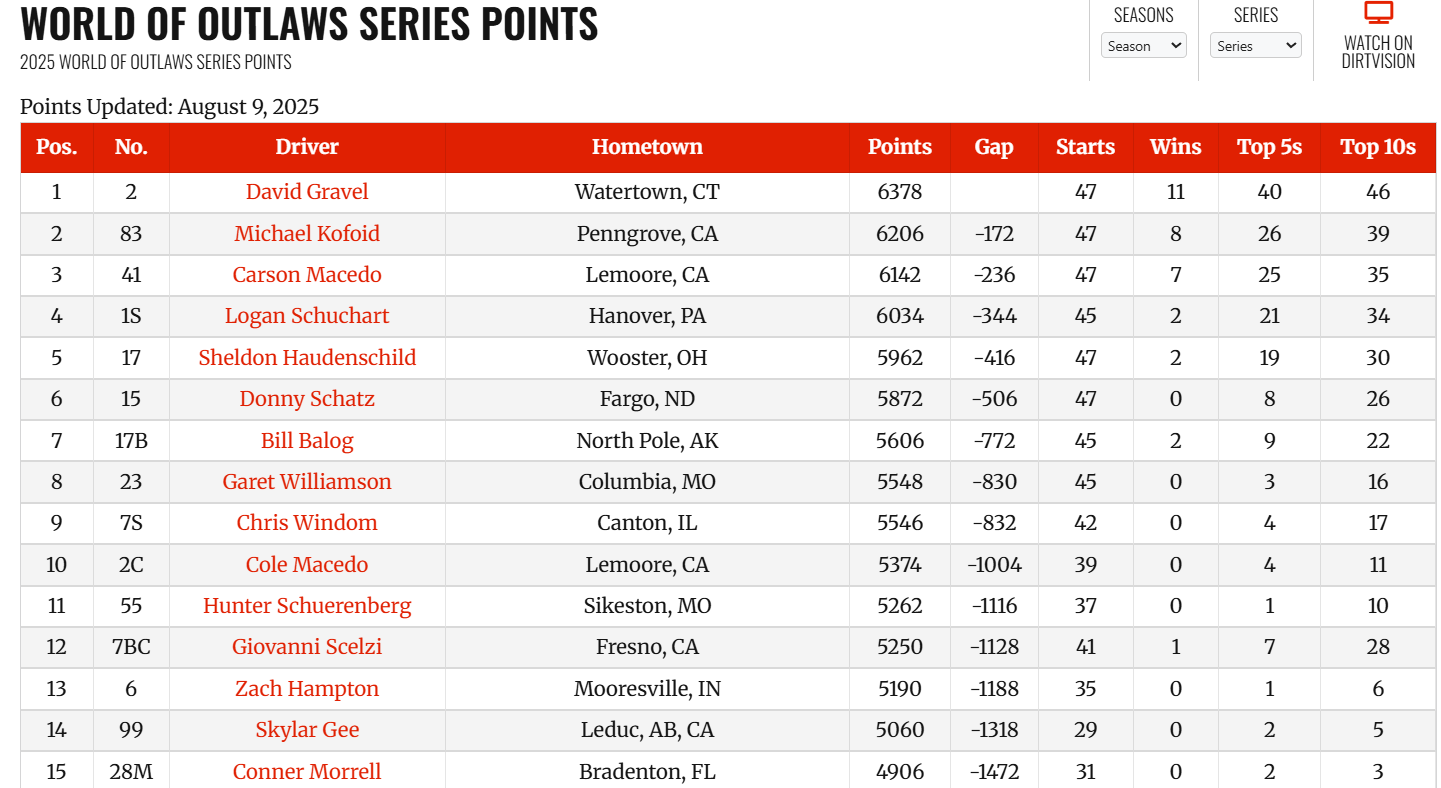Screen dimensions: 1441x788
Task: Click the Hometown column header
Action: click(647, 147)
